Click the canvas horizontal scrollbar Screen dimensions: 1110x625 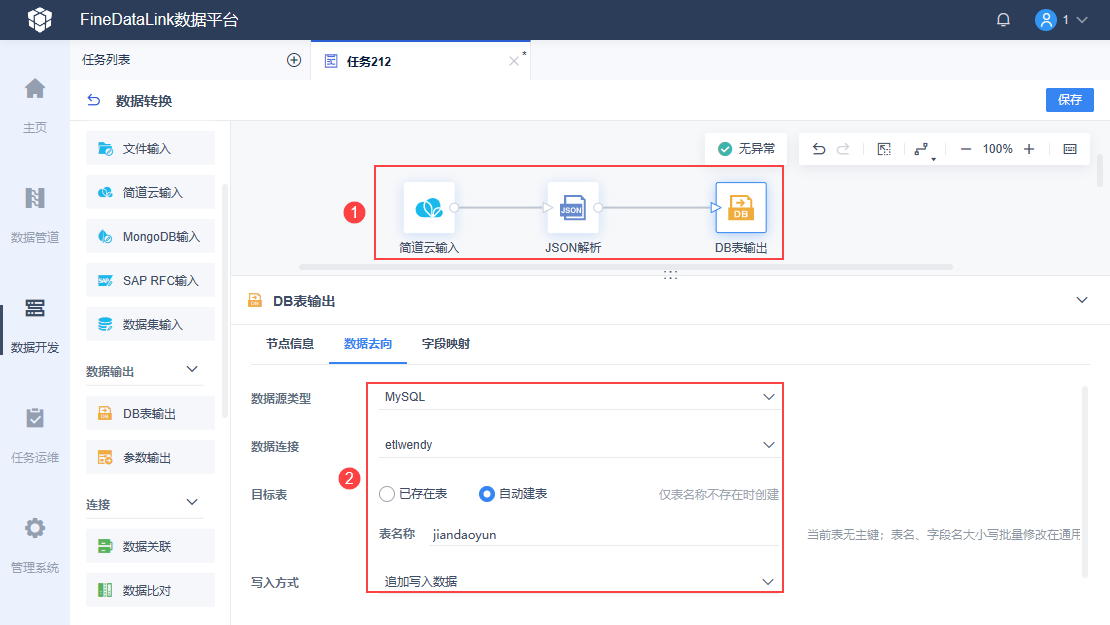tap(626, 267)
